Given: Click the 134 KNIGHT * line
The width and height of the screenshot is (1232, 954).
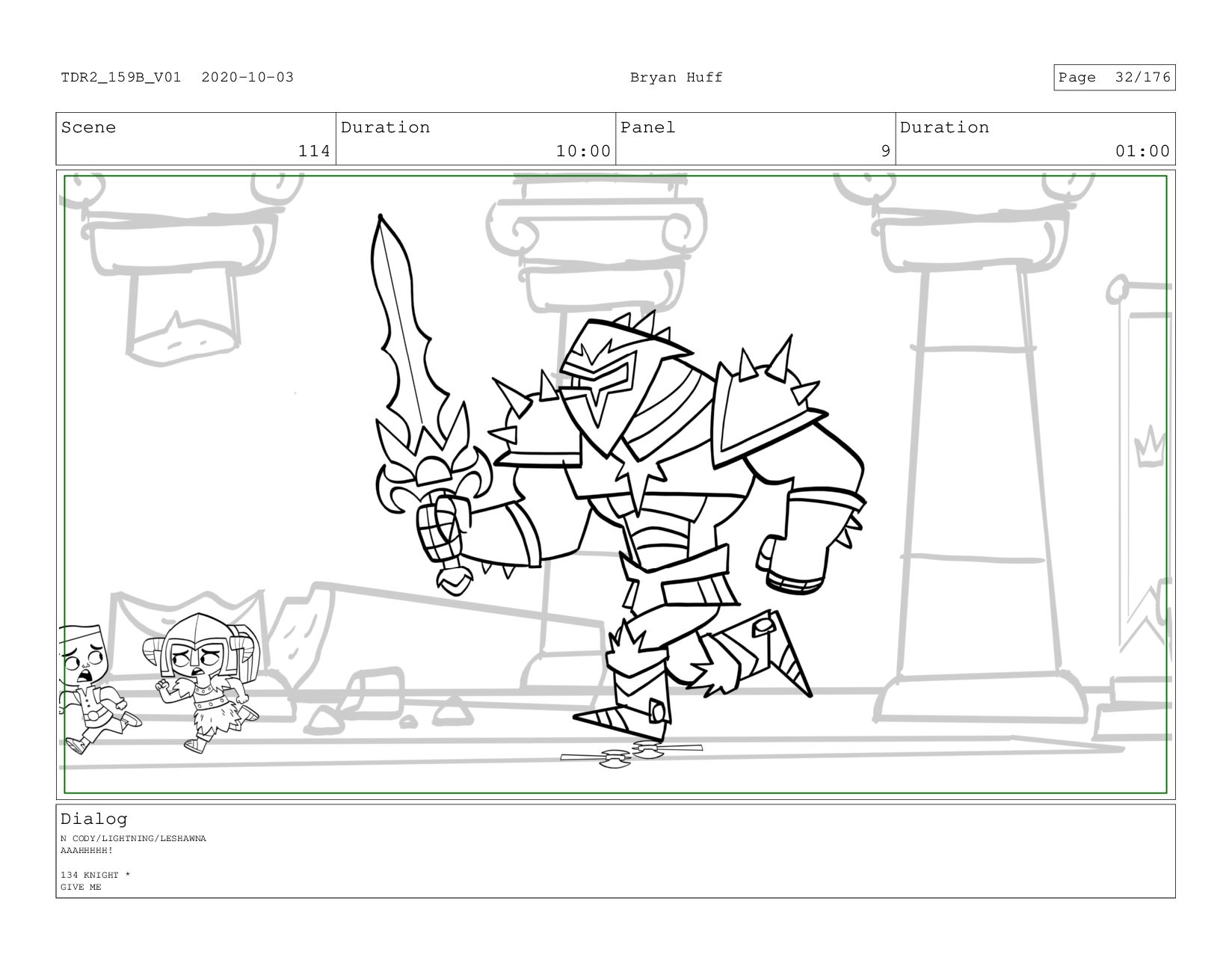Looking at the screenshot, I should pos(96,875).
